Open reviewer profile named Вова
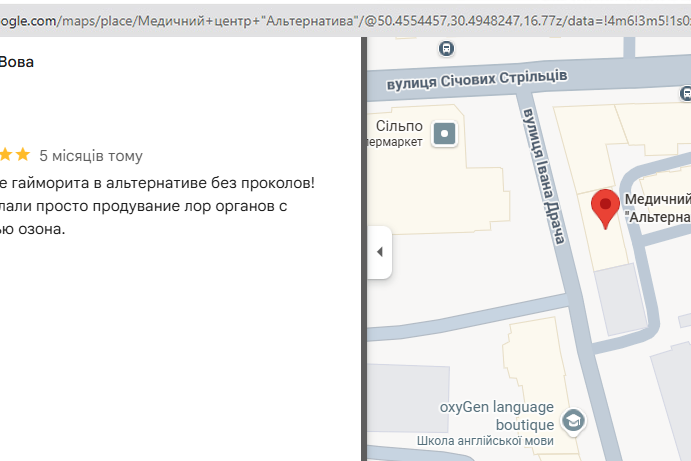Image resolution: width=691 pixels, height=461 pixels. [x=16, y=62]
